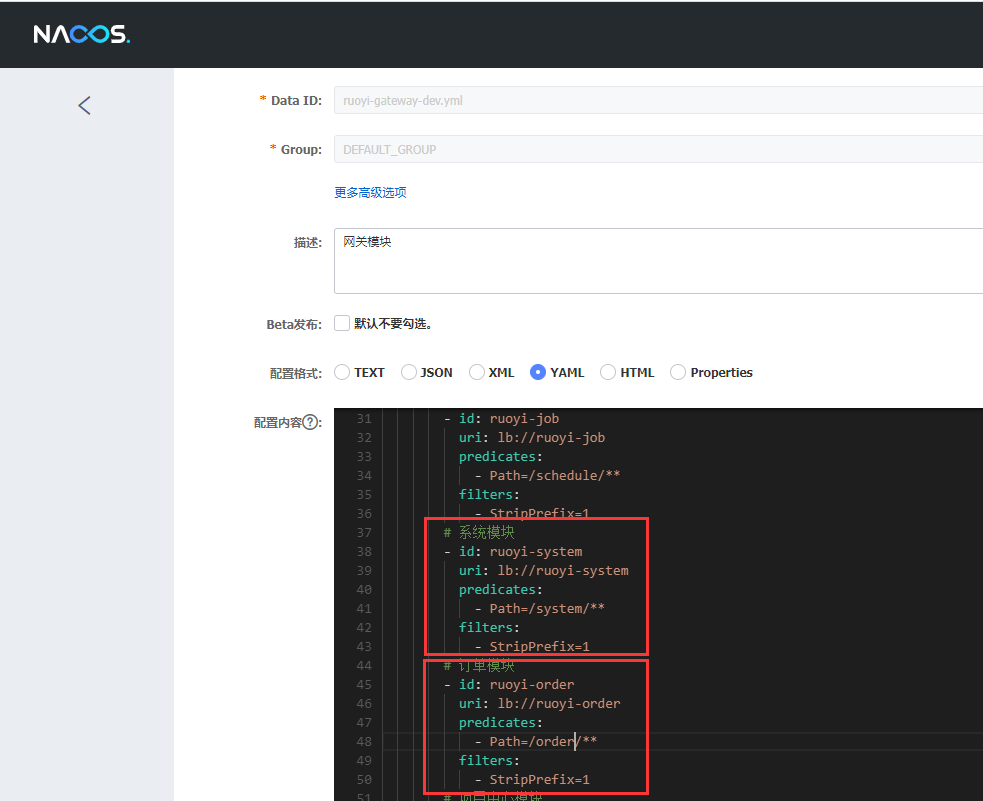Click the Group input field

pyautogui.click(x=658, y=149)
